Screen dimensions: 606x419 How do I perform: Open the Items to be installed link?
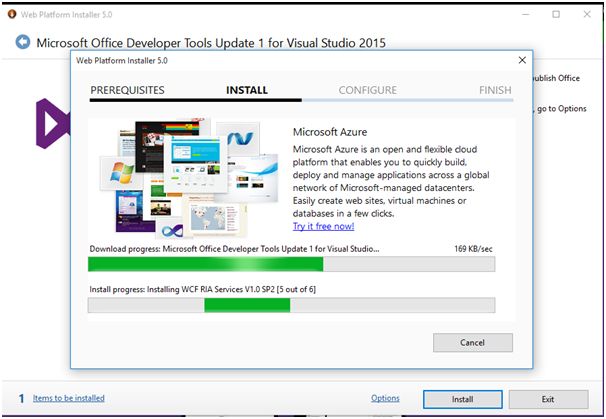(x=69, y=398)
